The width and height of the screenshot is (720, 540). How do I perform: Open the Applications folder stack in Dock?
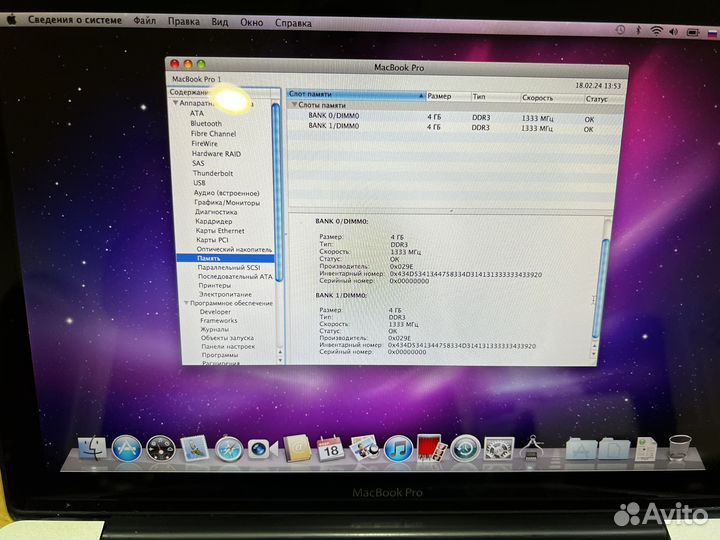coord(581,448)
